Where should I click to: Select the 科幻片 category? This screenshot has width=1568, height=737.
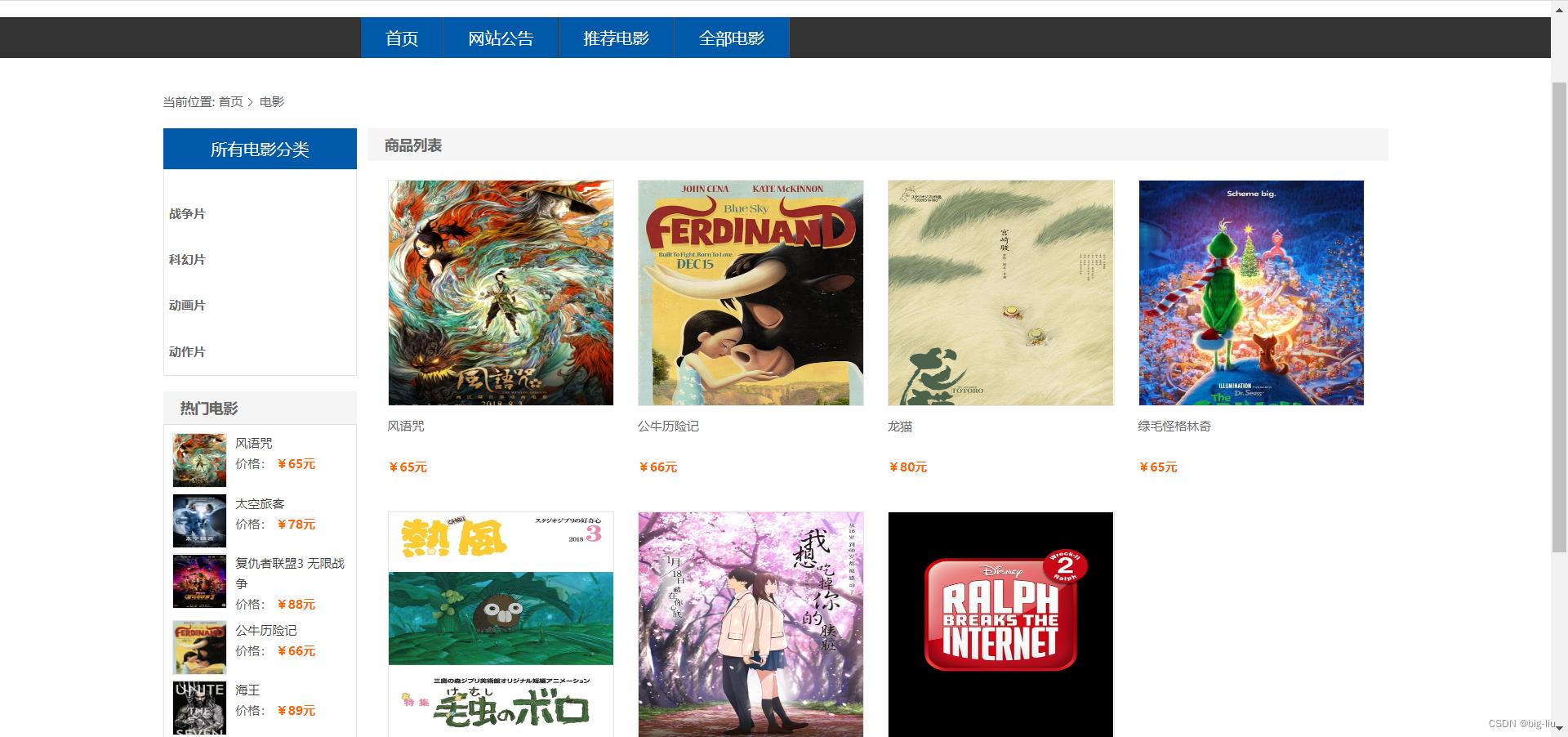pos(187,260)
